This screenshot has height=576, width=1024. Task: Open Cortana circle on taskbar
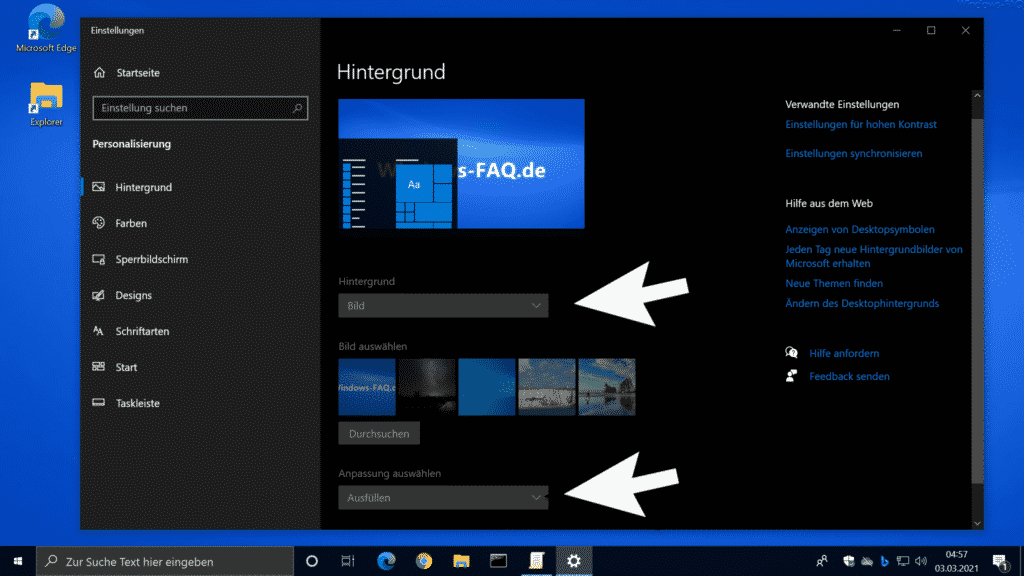(312, 561)
